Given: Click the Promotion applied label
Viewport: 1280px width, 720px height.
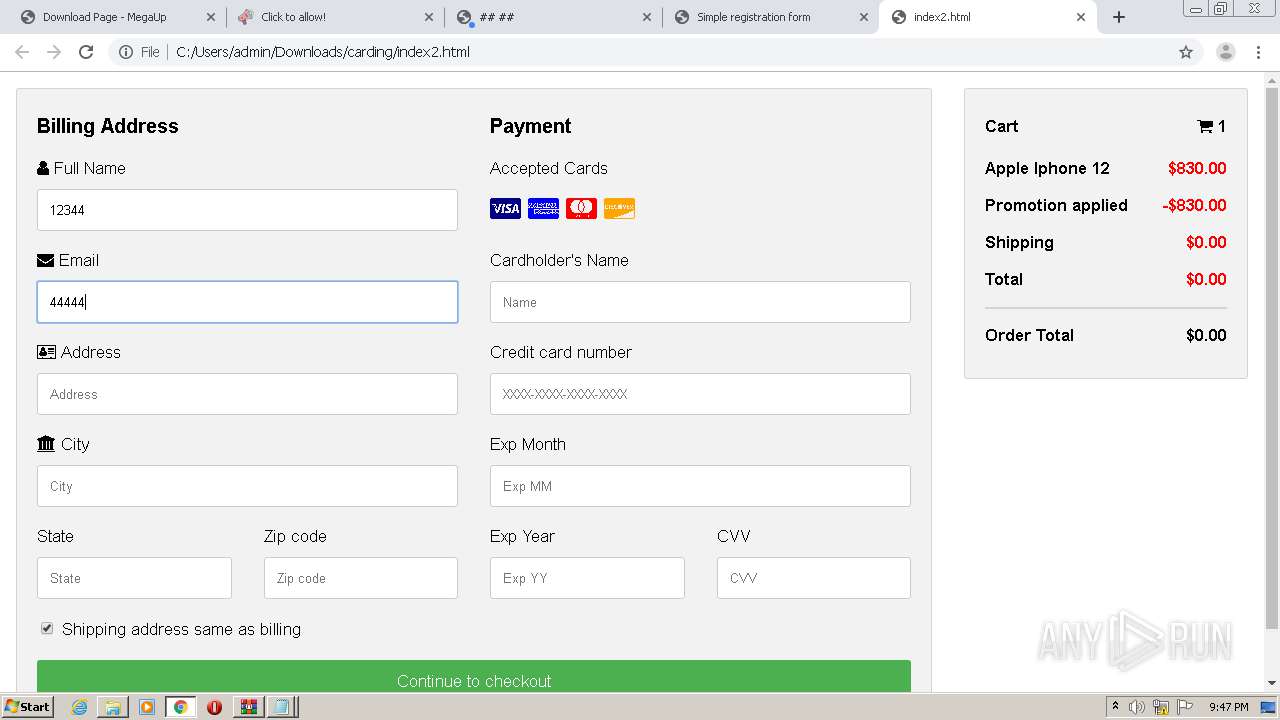Looking at the screenshot, I should (x=1056, y=205).
